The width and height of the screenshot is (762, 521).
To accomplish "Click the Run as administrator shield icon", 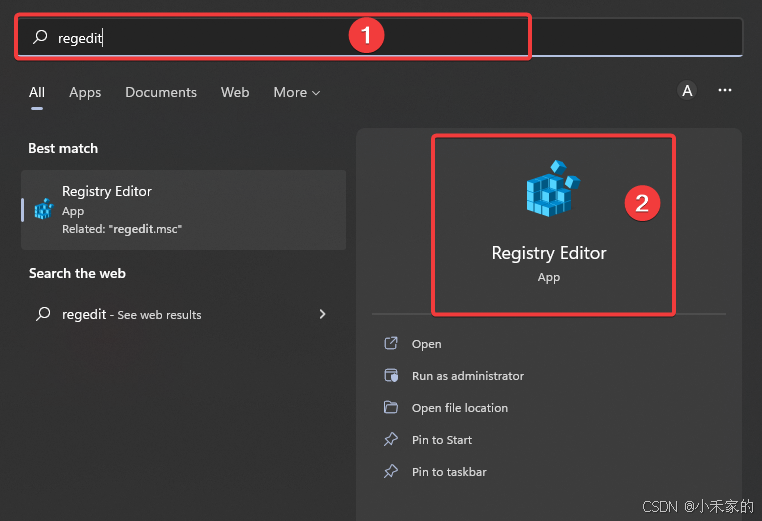I will (391, 376).
